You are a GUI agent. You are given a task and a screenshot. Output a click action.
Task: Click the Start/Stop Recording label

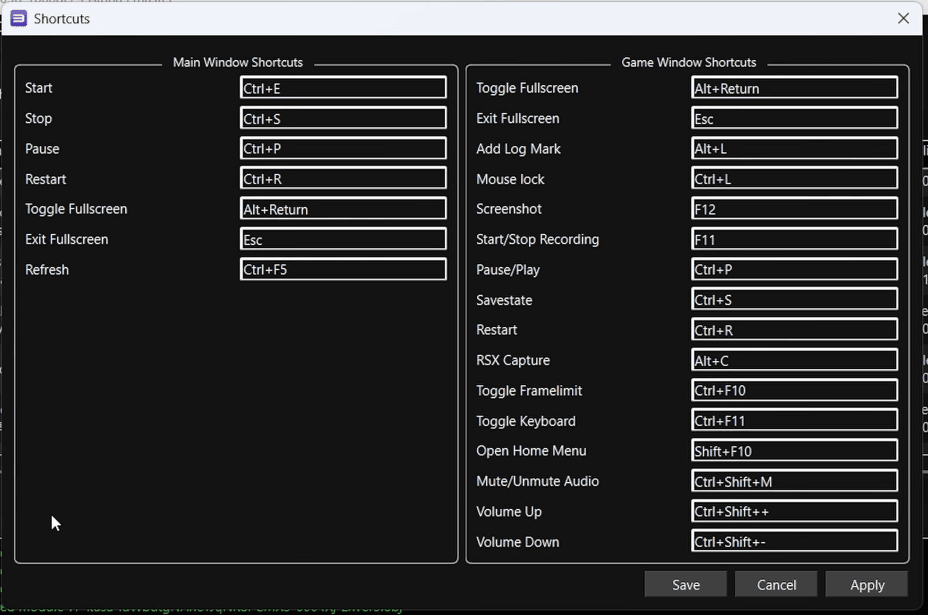(x=537, y=239)
